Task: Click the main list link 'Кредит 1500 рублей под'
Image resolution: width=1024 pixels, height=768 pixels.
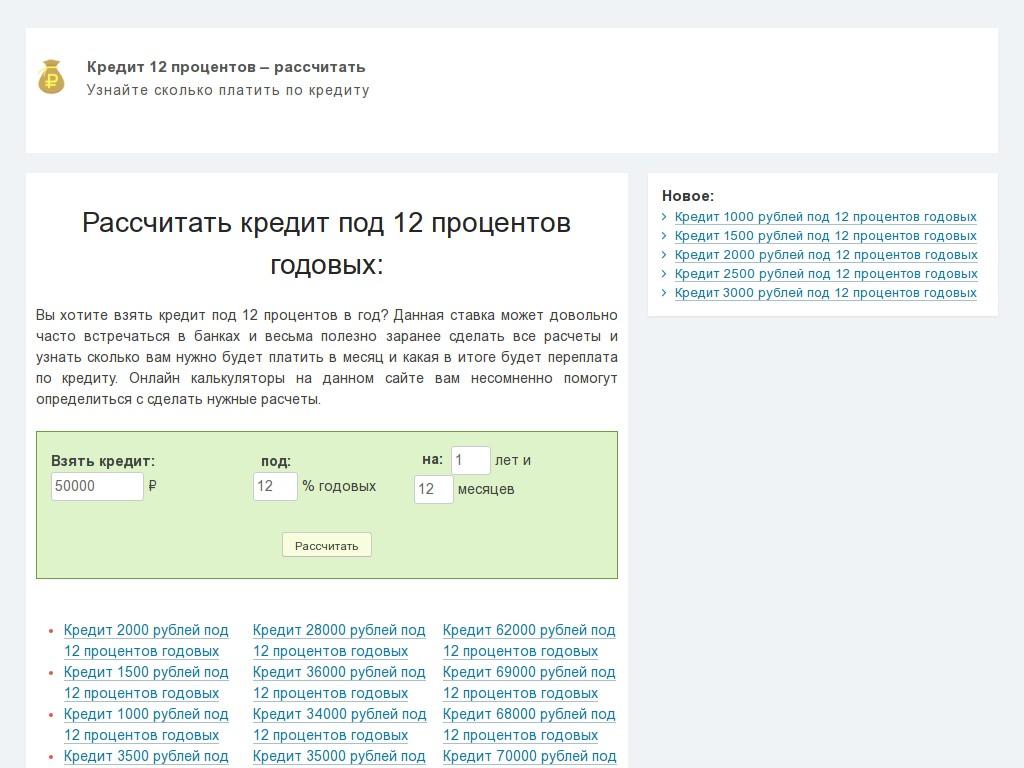Action: [x=146, y=672]
